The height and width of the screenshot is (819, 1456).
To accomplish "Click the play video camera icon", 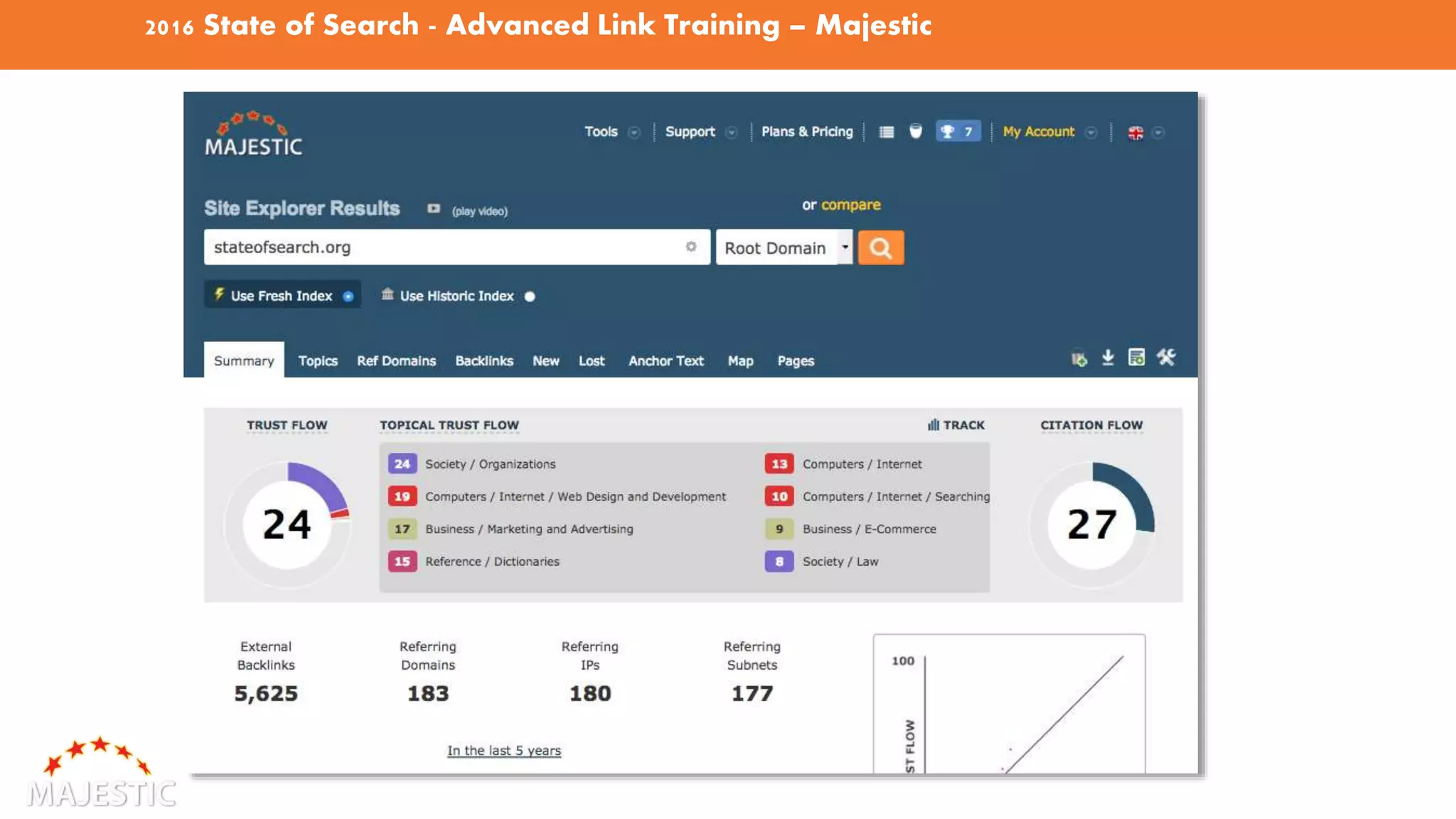I will coord(433,209).
